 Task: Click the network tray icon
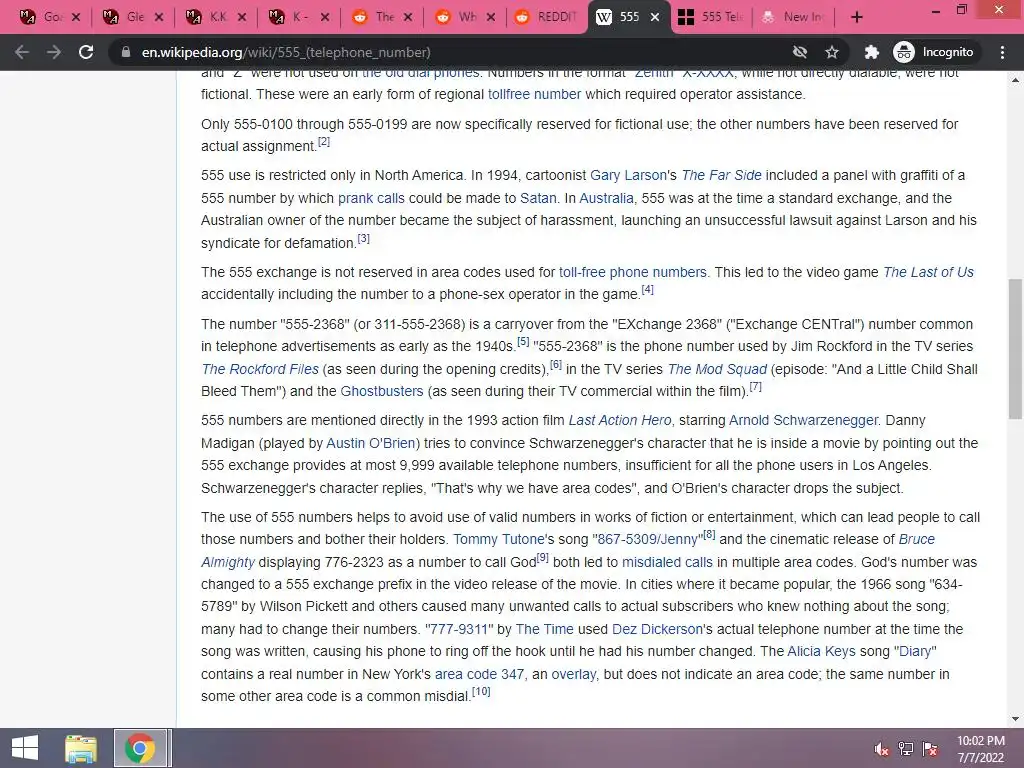tap(906, 748)
